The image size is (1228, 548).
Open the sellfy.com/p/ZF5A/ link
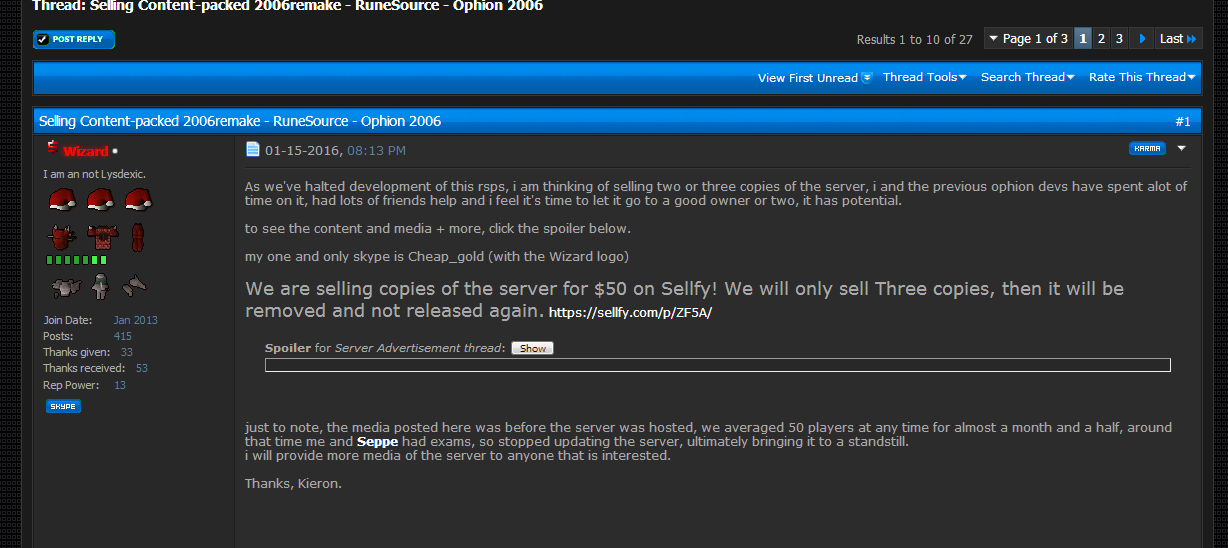(x=630, y=313)
